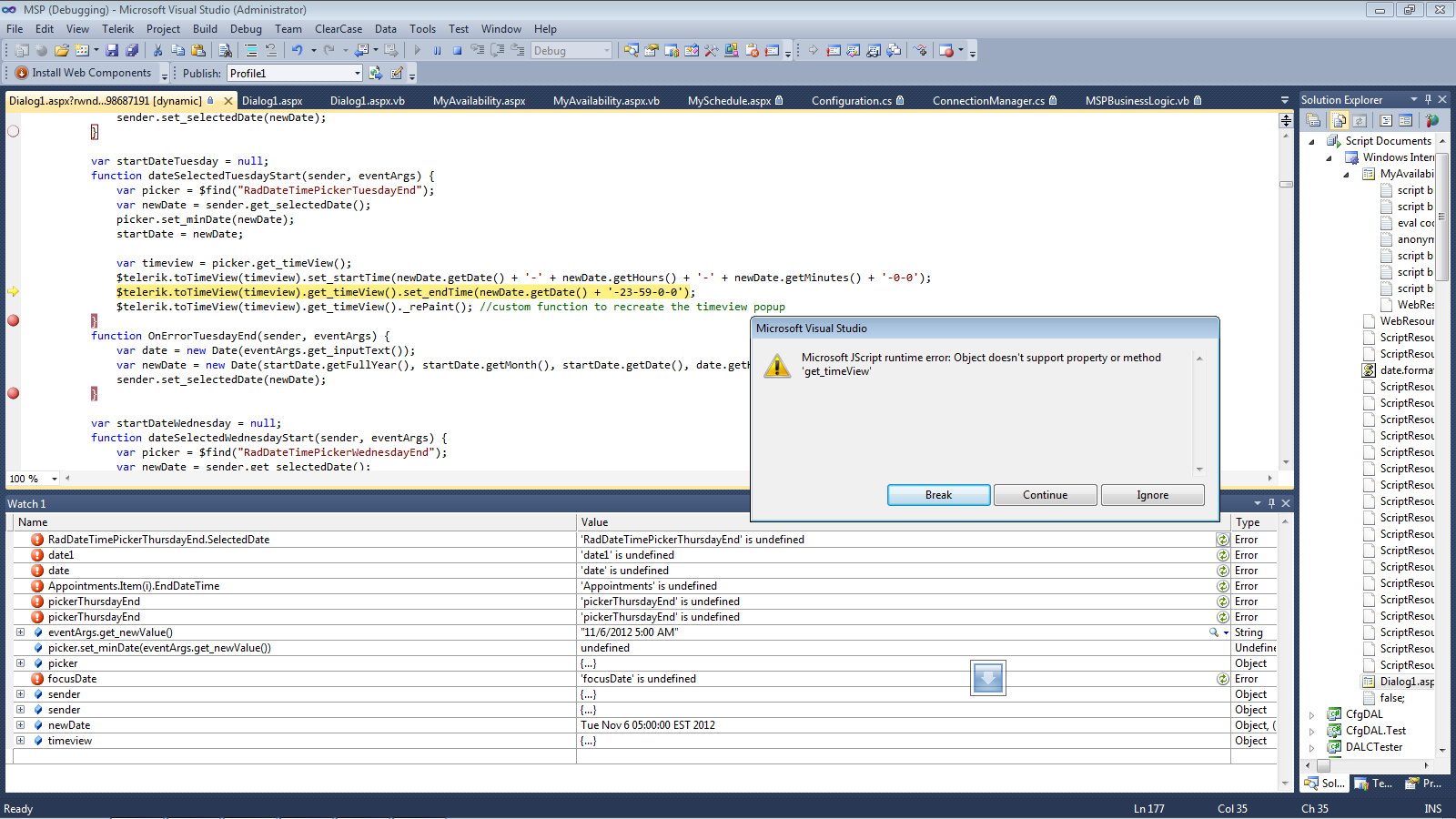The height and width of the screenshot is (819, 1456).
Task: Click the Cut scissors icon
Action: (157, 51)
